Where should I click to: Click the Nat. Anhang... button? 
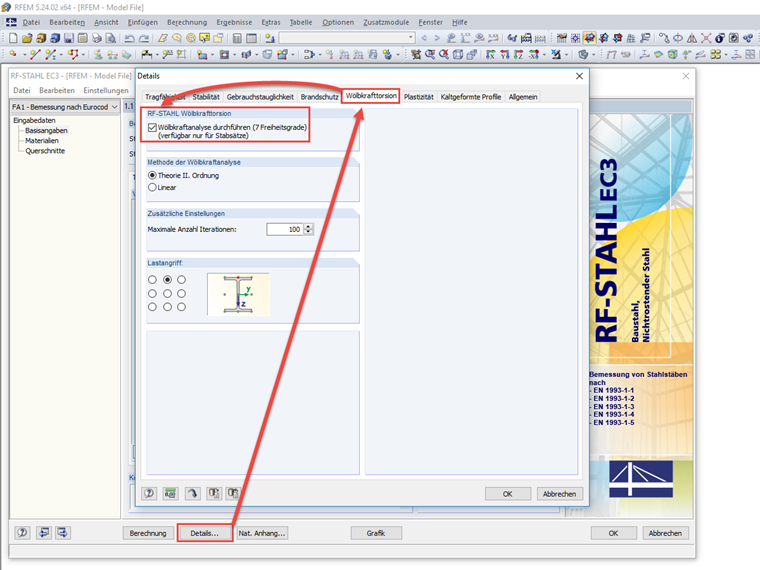(x=262, y=533)
